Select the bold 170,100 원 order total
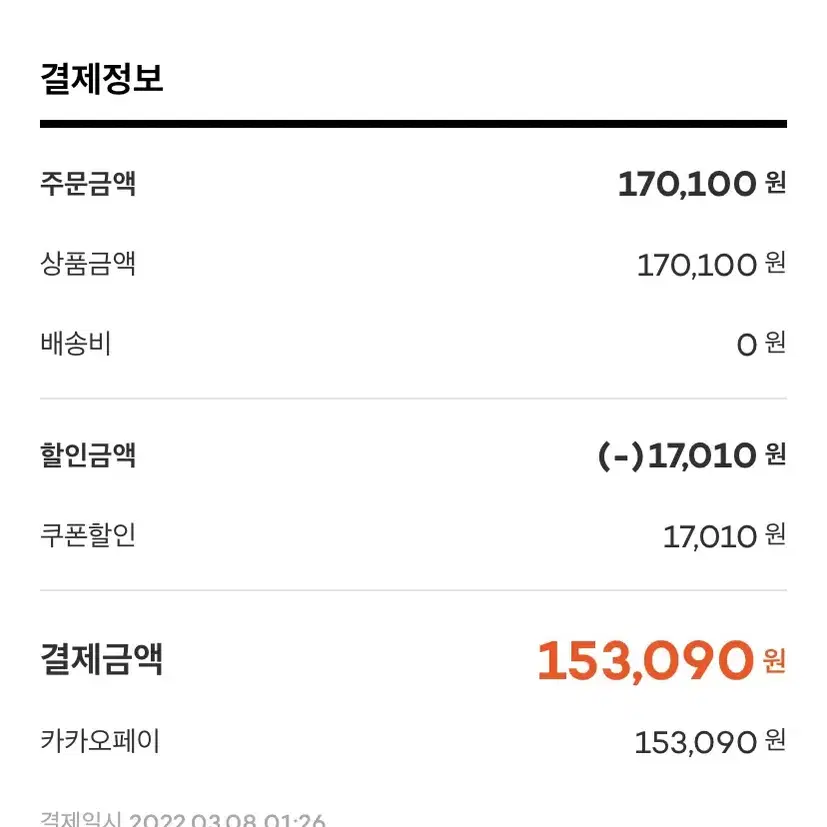The width and height of the screenshot is (827, 827). [x=702, y=184]
